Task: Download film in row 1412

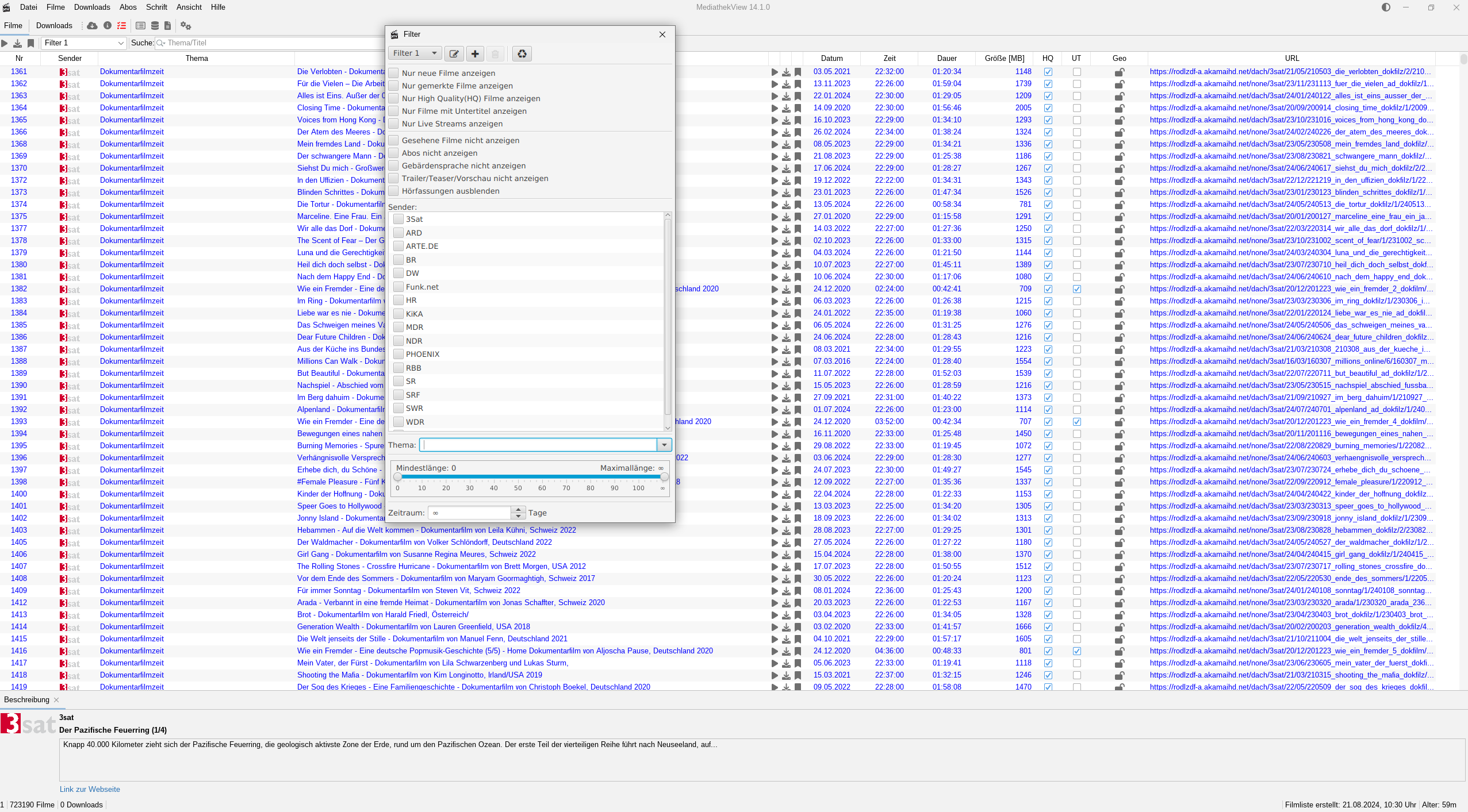Action: pos(786,603)
